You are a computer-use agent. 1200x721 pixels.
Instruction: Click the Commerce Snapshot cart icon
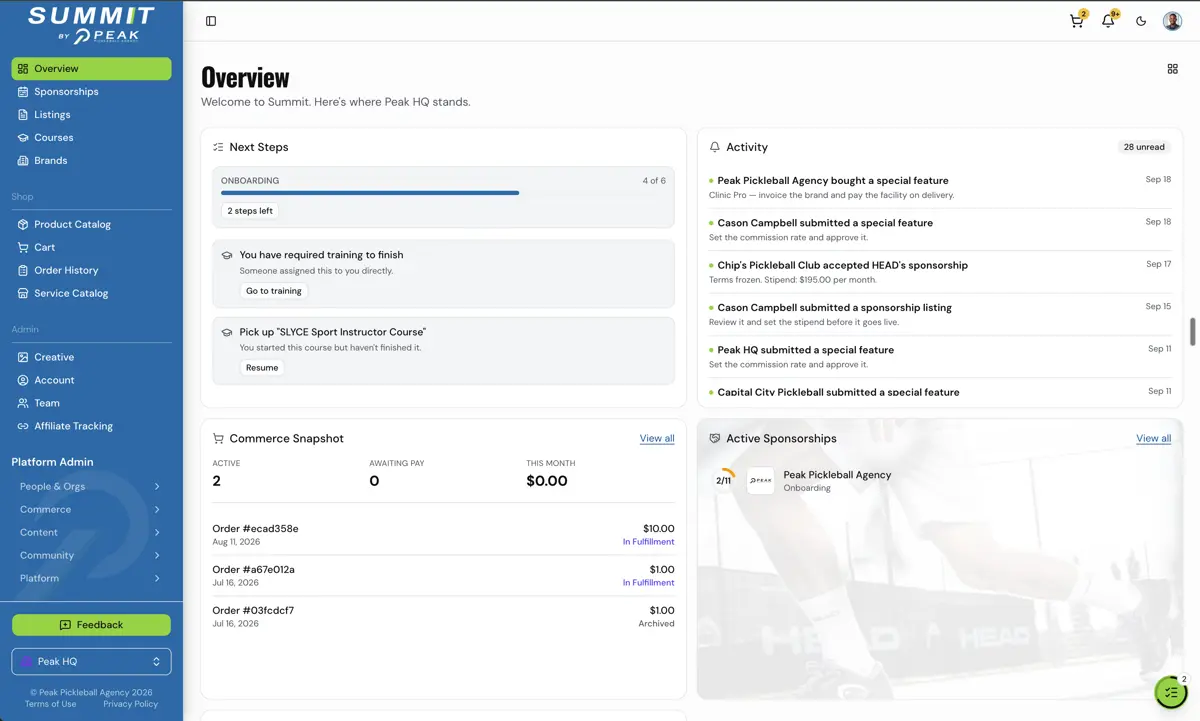pyautogui.click(x=218, y=439)
